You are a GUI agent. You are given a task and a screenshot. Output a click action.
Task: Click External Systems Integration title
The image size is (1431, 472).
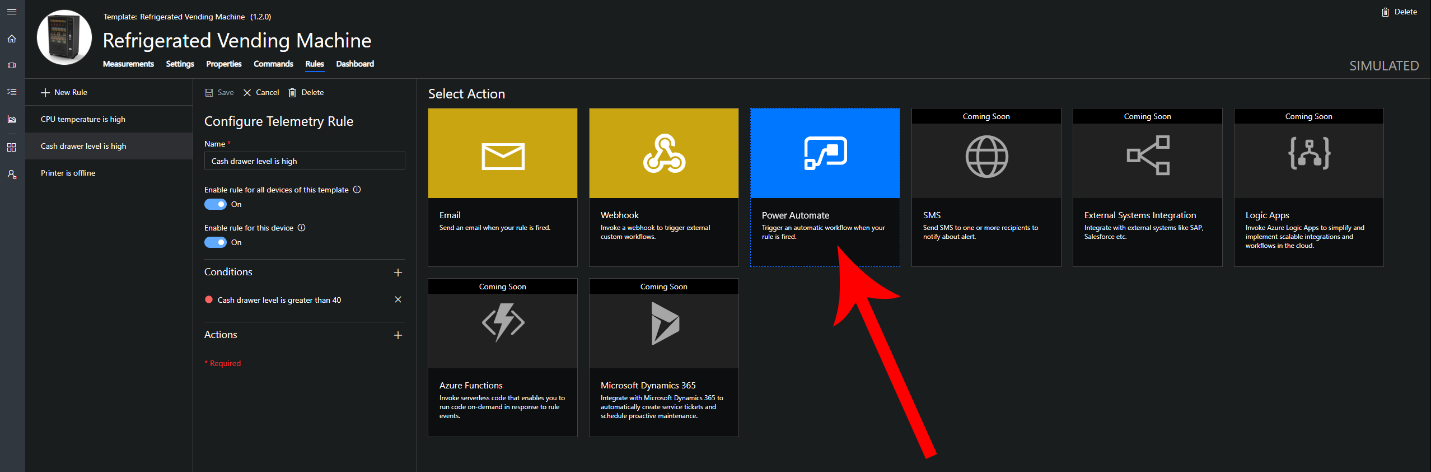1140,215
